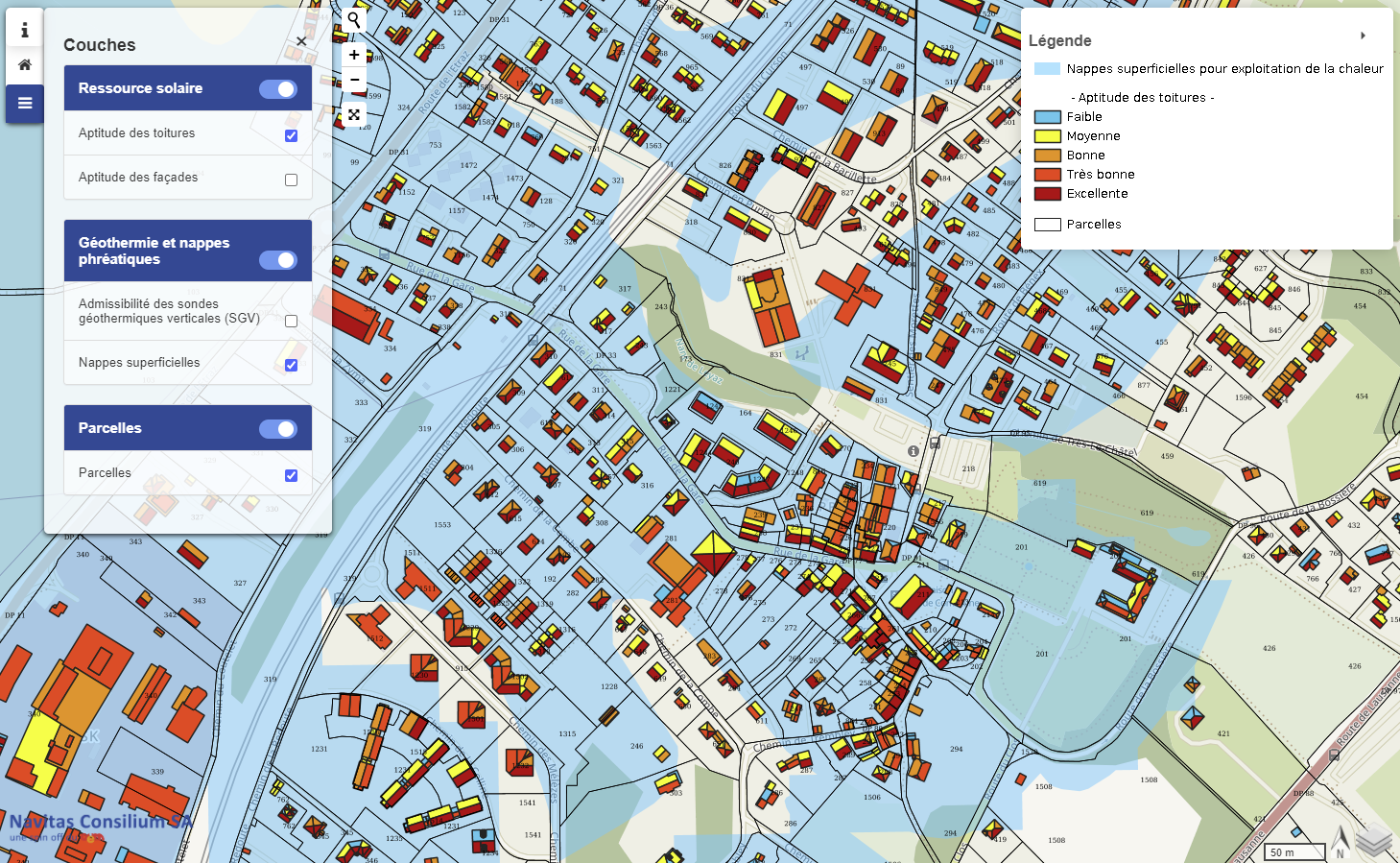Click the home icon in sidebar
Screen dimensions: 1400x863
pyautogui.click(x=25, y=65)
